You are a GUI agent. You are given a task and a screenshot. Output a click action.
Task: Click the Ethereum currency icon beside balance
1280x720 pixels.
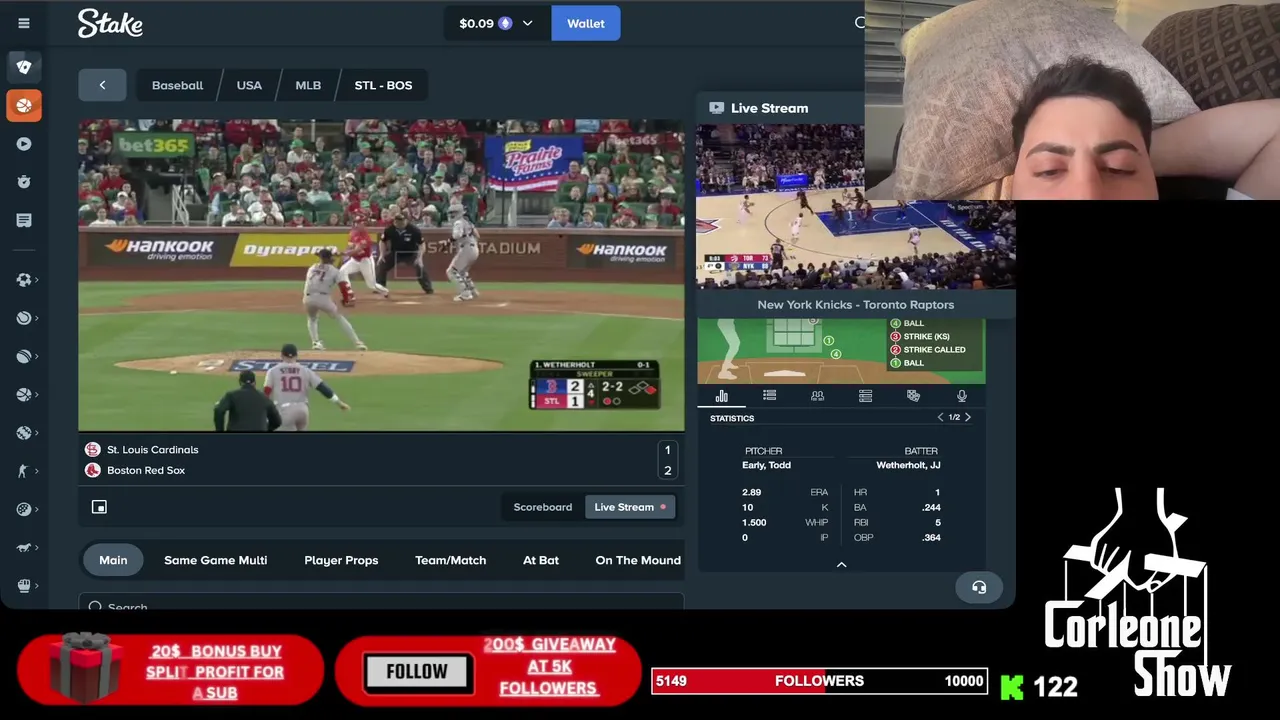[505, 23]
